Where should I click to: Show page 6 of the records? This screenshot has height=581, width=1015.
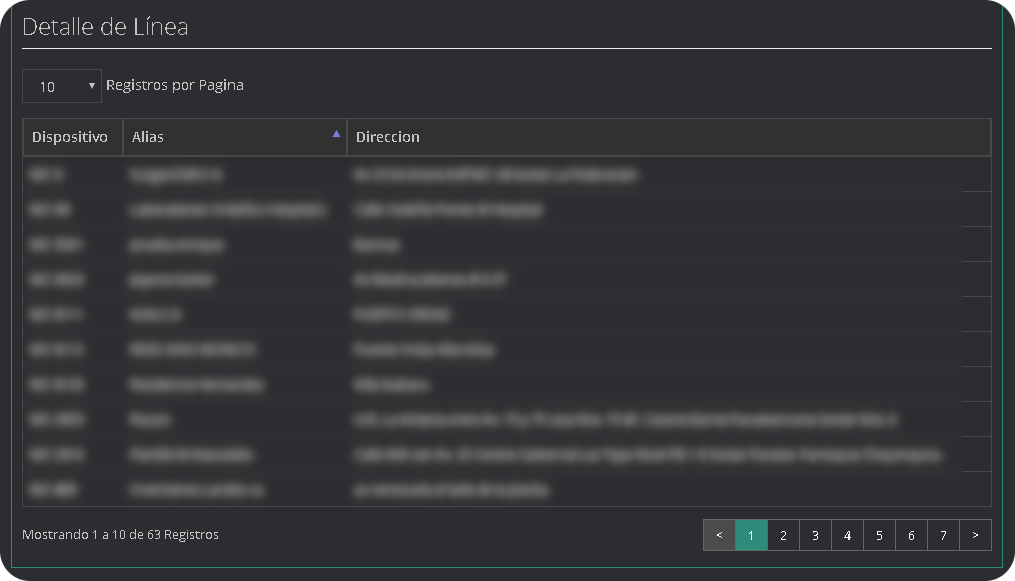(x=911, y=535)
